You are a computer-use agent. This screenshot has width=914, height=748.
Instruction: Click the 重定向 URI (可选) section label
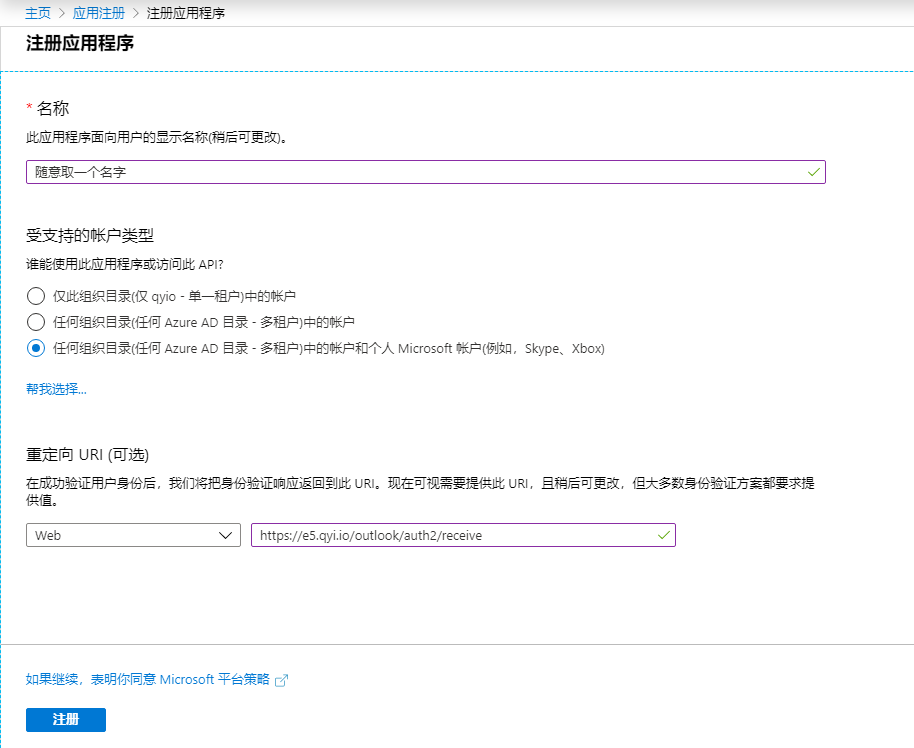coord(87,454)
